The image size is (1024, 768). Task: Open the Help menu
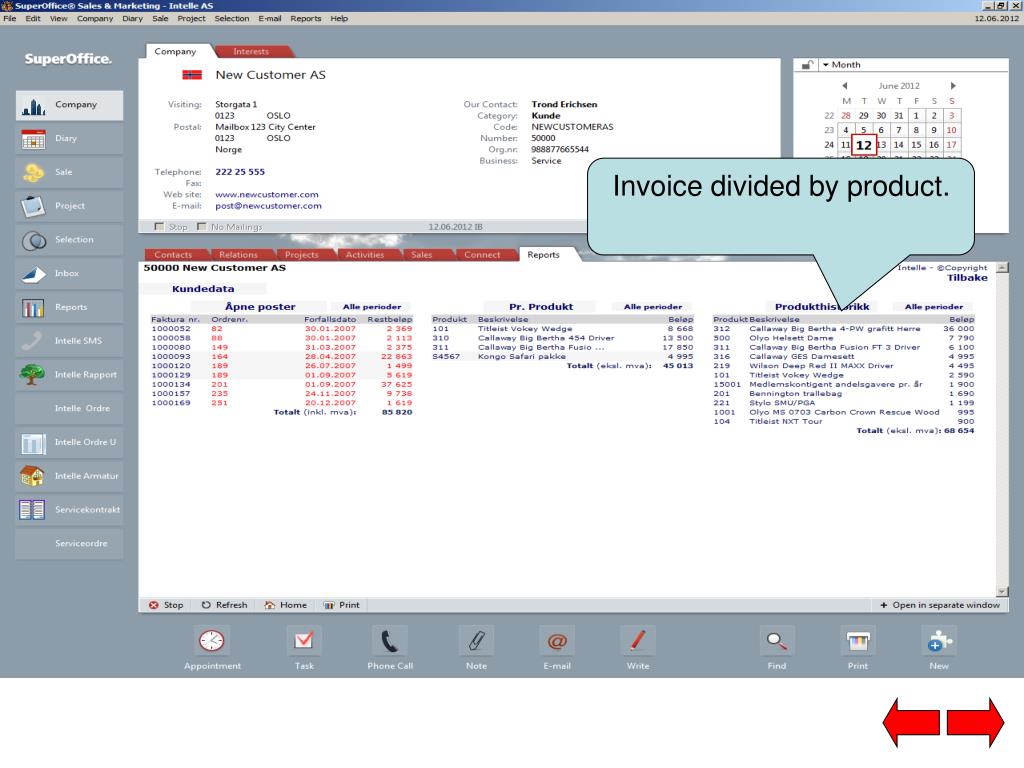[339, 18]
